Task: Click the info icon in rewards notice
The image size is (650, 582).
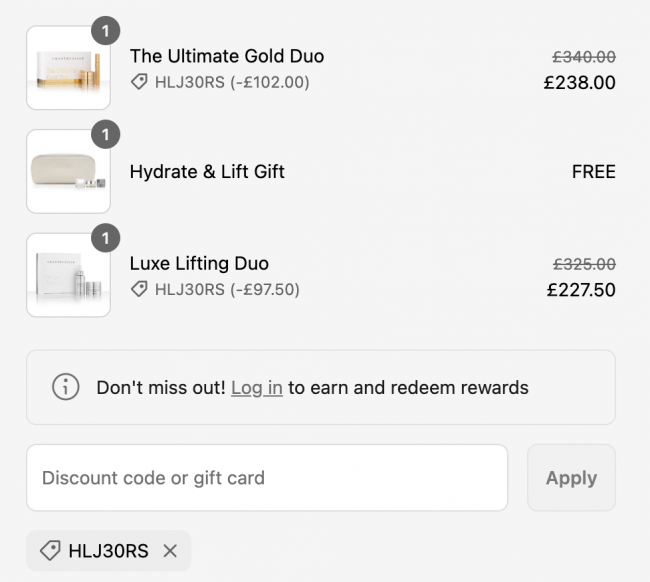Action: tap(66, 387)
